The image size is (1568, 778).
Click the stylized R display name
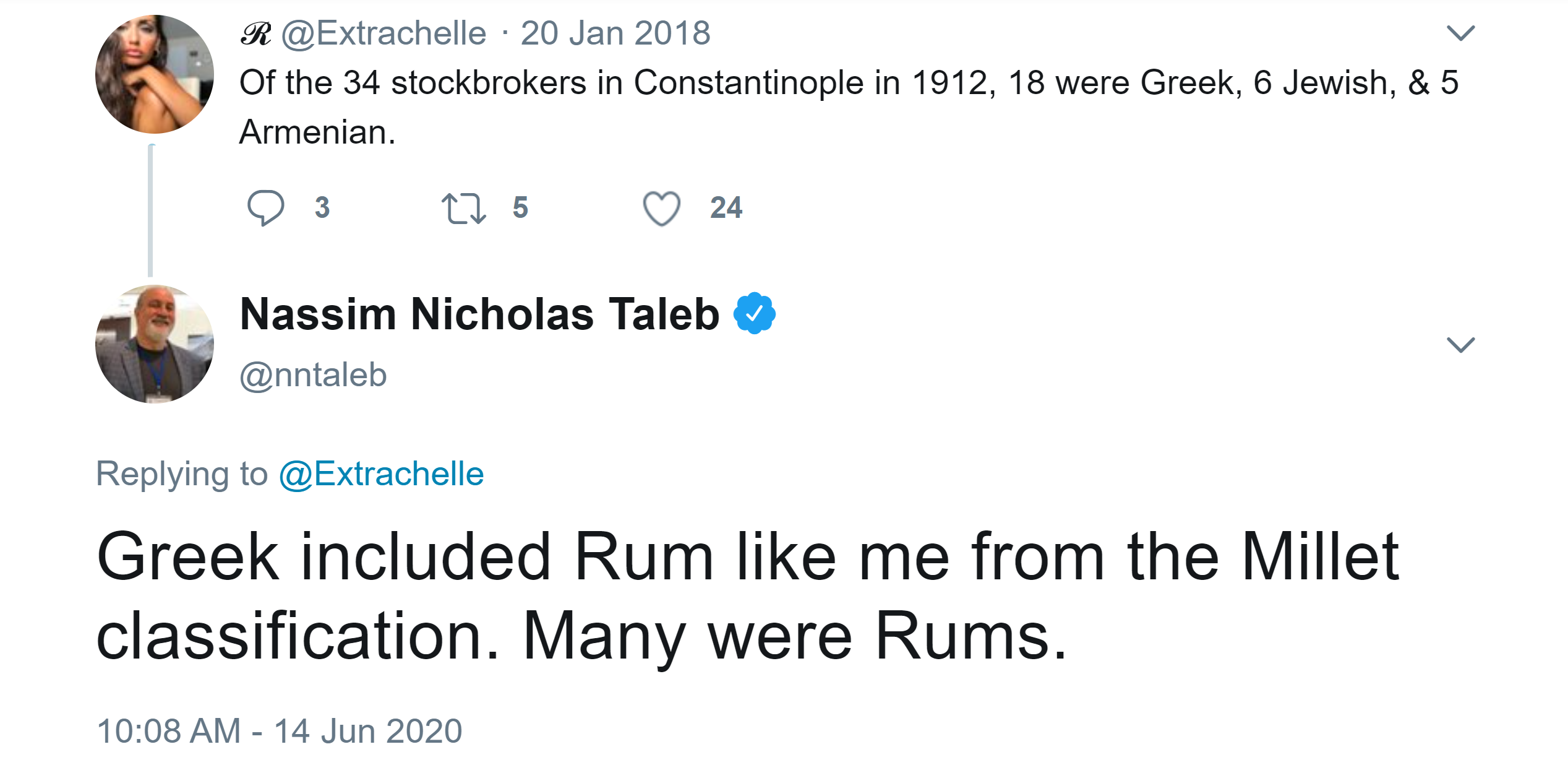pos(255,33)
